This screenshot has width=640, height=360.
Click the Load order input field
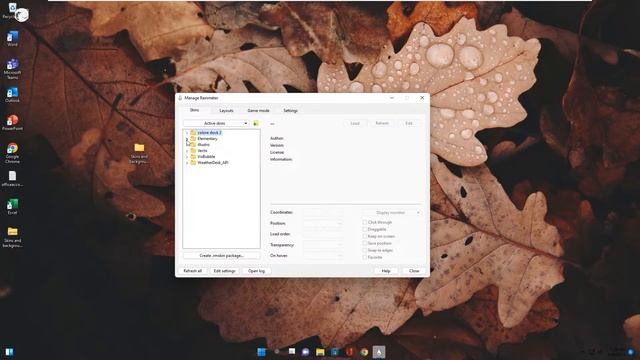pos(323,234)
